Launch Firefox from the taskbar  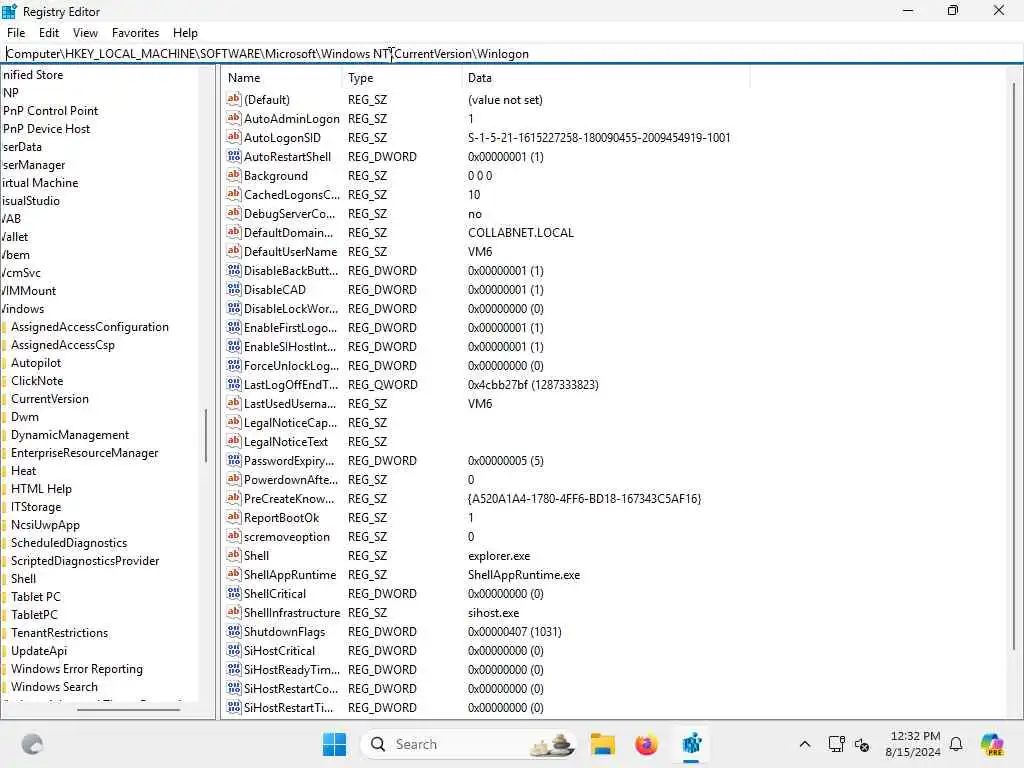pyautogui.click(x=646, y=744)
